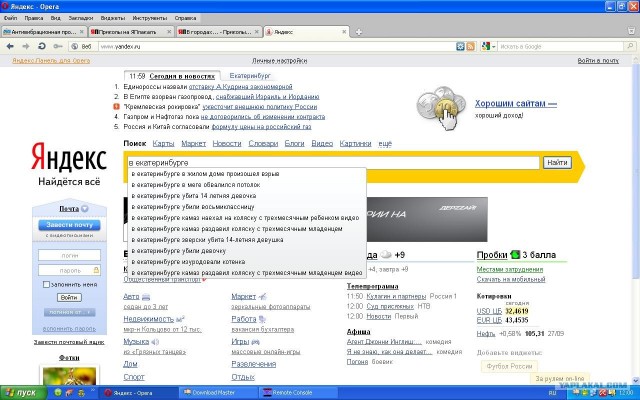Reload the page with the refresh icon
This screenshot has height=400, width=640.
click(x=42, y=47)
